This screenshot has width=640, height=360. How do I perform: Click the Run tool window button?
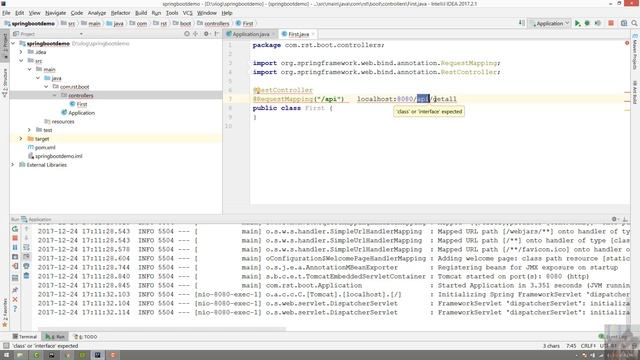pyautogui.click(x=56, y=337)
